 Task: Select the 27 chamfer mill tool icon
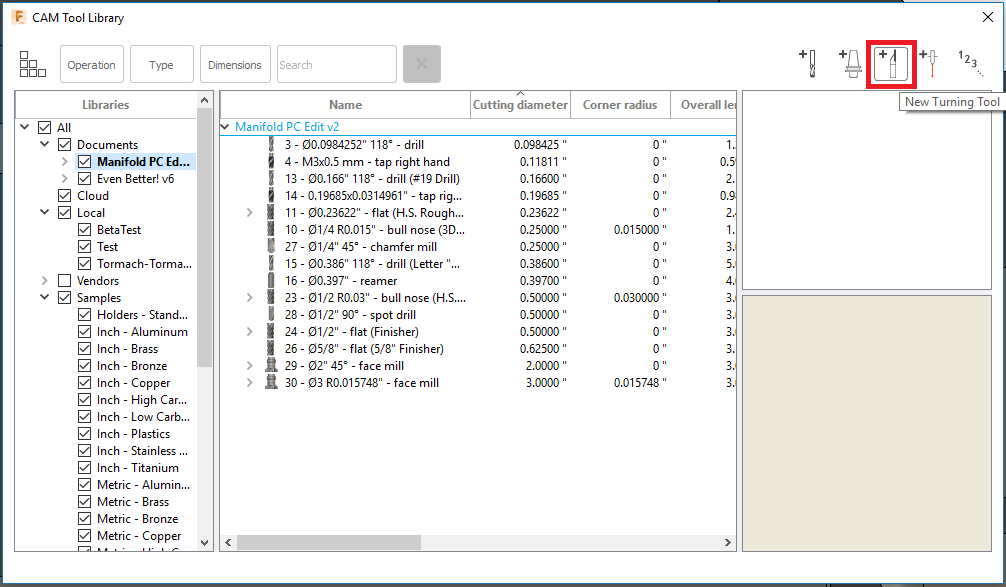pyautogui.click(x=271, y=247)
